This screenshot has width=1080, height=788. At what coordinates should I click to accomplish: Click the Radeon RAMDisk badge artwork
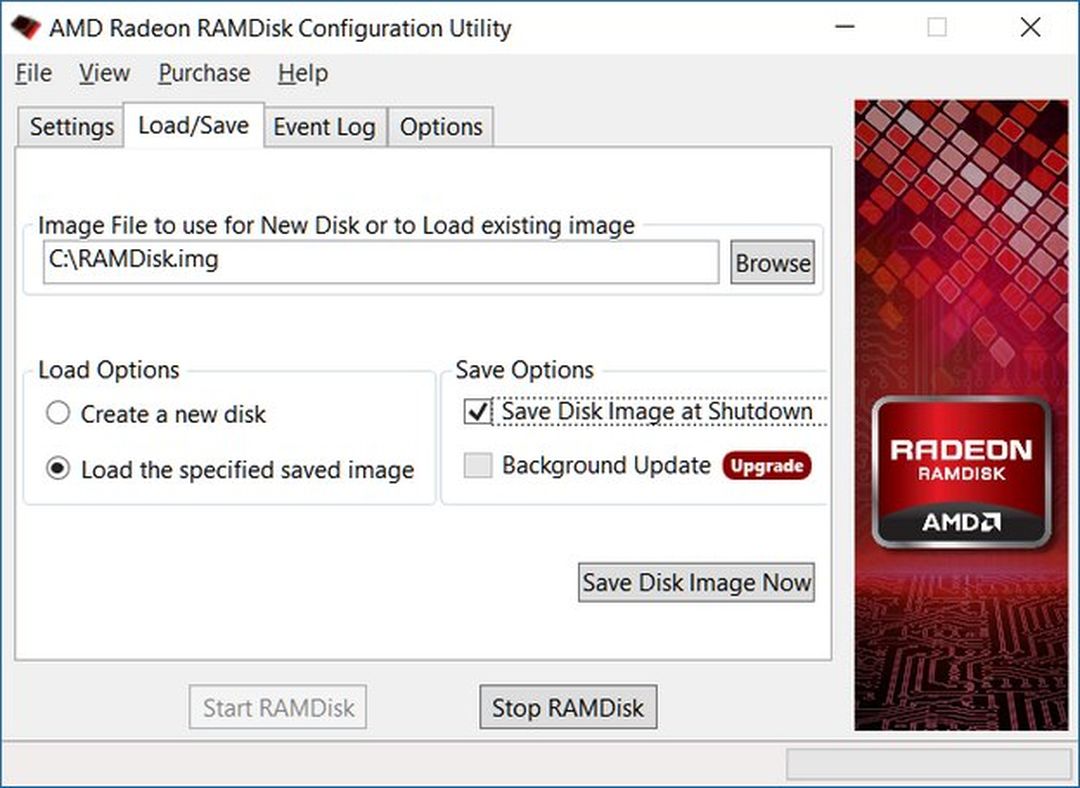coord(962,470)
